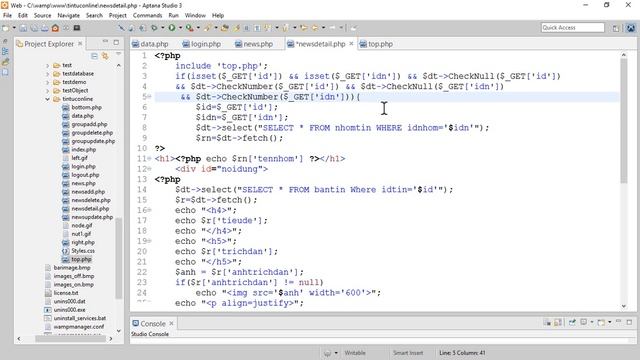The image size is (640, 360).
Task: Click the green Run button icon
Action: [172, 28]
